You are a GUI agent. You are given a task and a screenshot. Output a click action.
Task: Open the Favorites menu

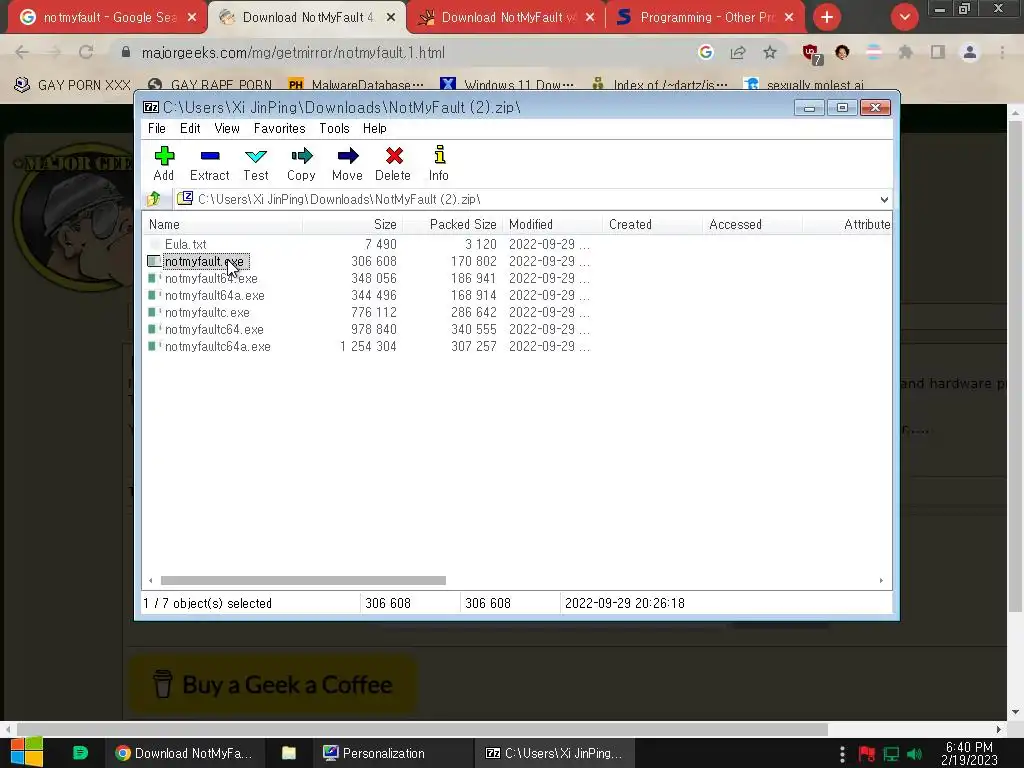click(280, 129)
